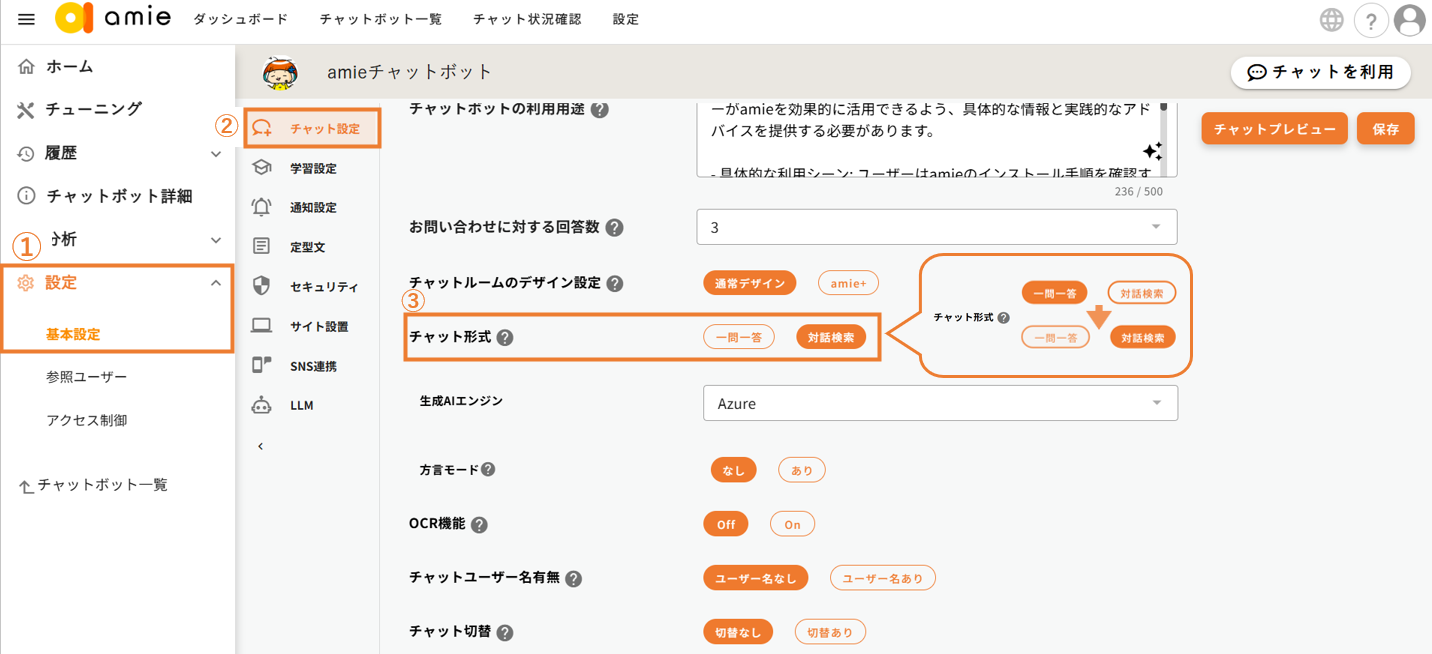The image size is (1432, 654).
Task: Open the user account avatar icon
Action: point(1410,20)
